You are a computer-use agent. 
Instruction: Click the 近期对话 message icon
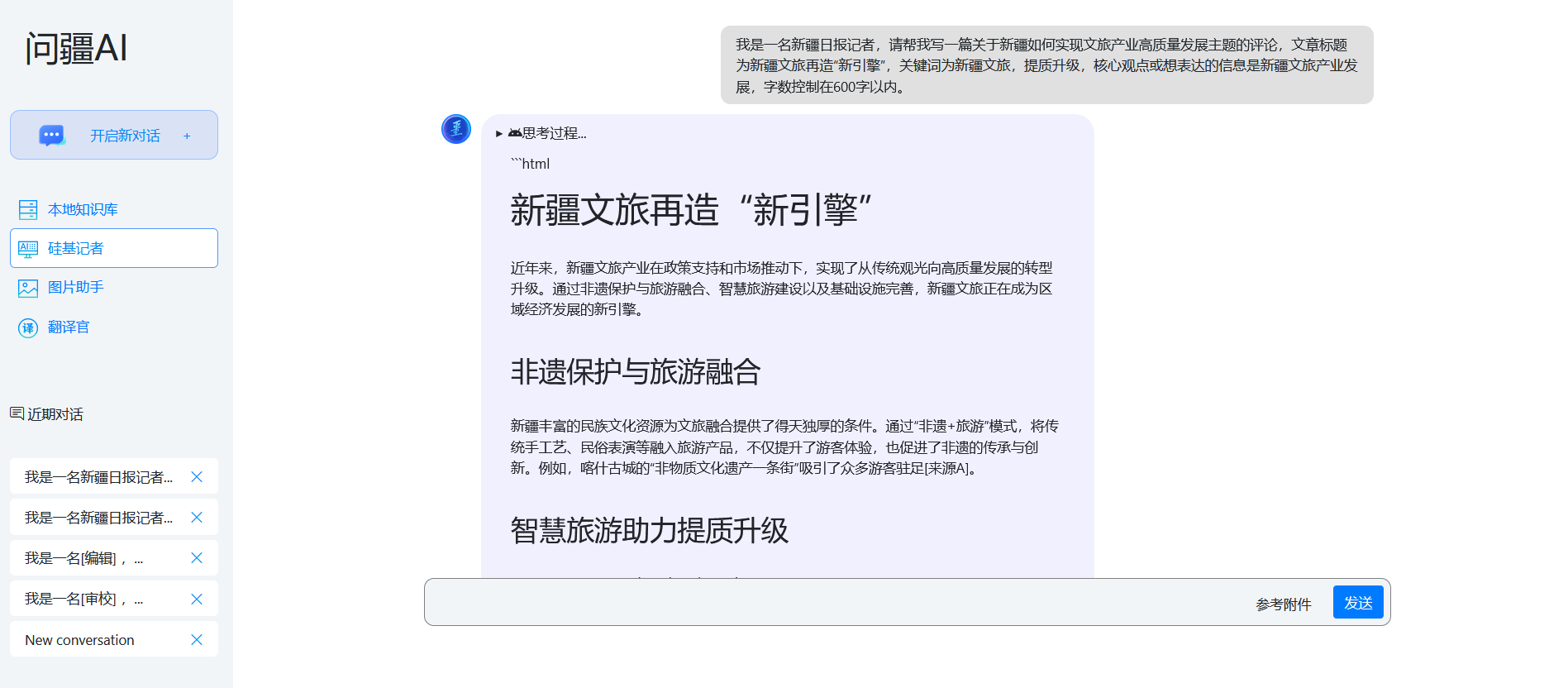(x=17, y=413)
